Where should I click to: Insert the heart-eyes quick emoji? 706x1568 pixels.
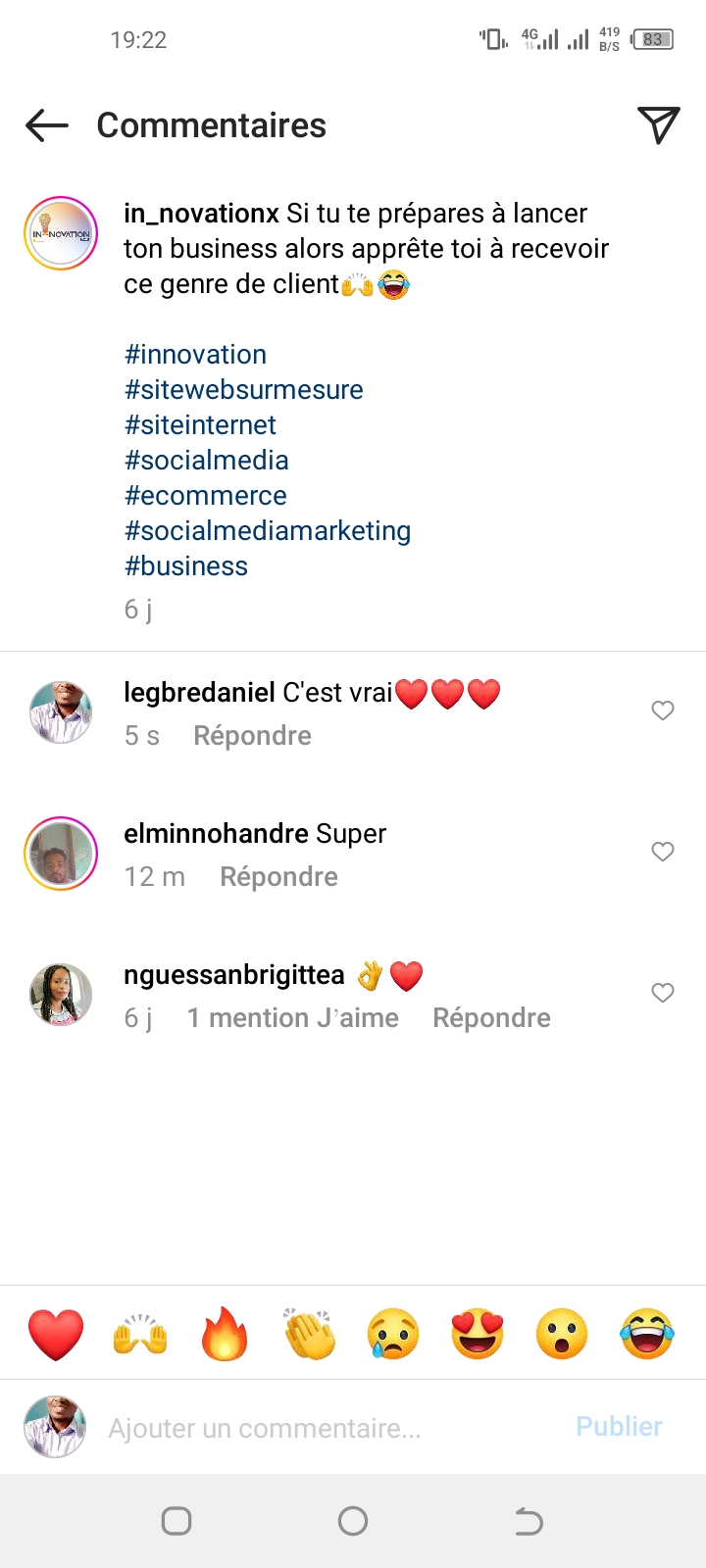478,1334
